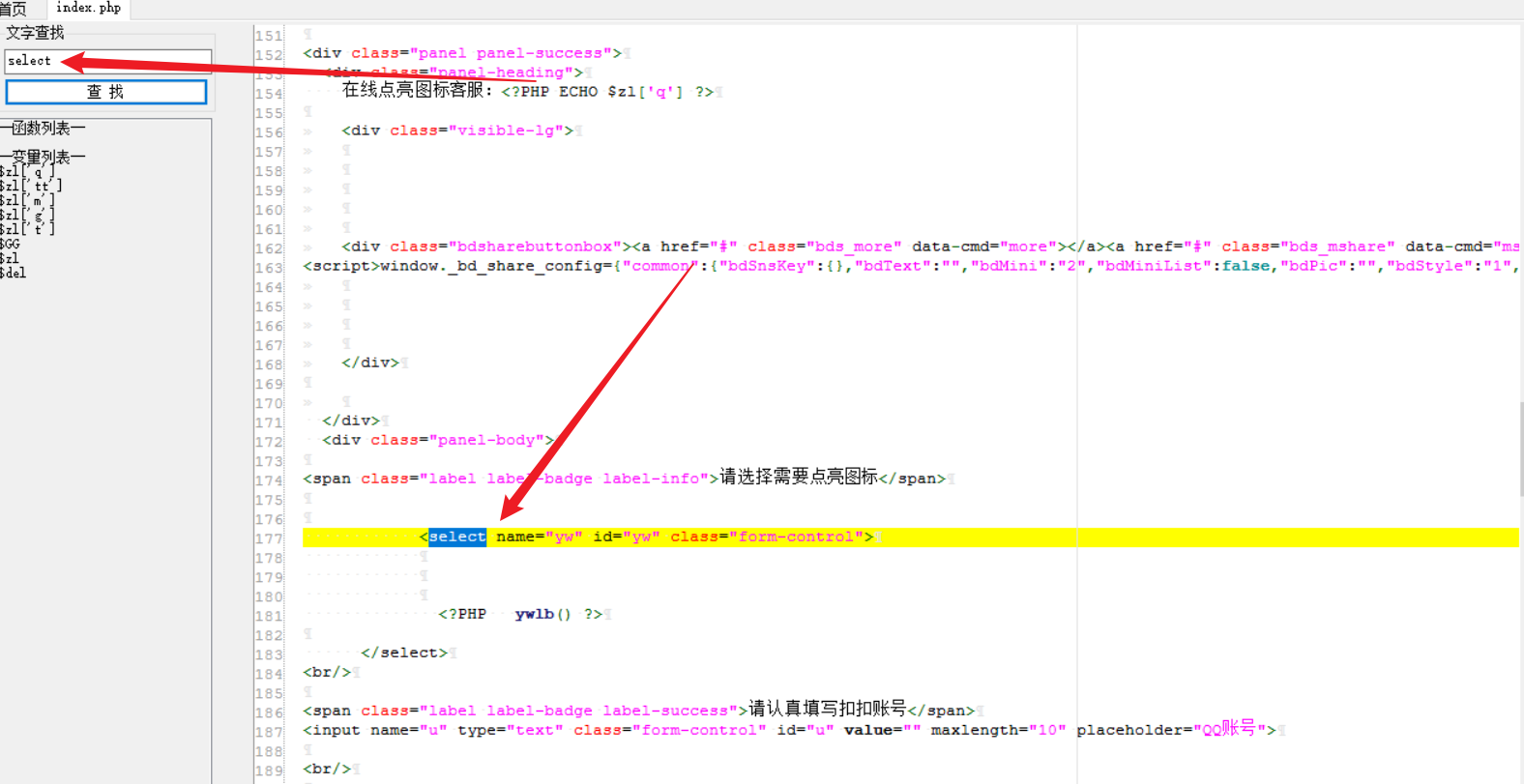Choose plain $zl entry in the variable list
Screen dimensions: 1524x784
point(10,258)
